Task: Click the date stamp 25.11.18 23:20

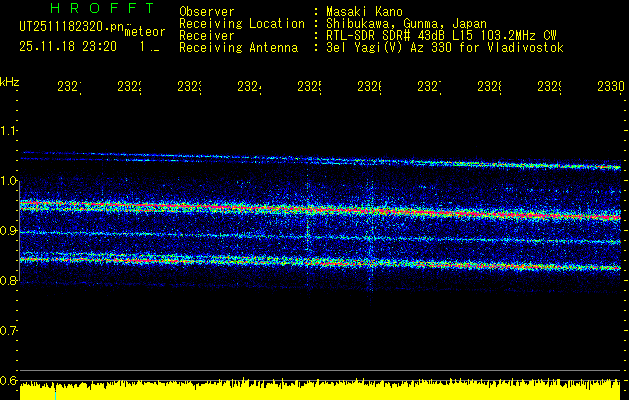Action: (68, 47)
